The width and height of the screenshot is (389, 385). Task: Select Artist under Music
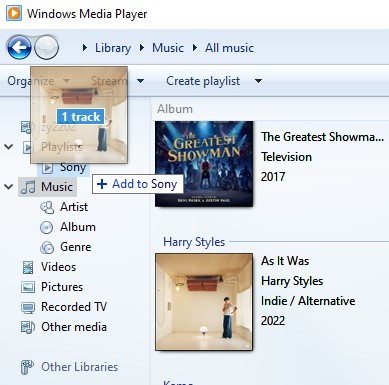tap(74, 207)
